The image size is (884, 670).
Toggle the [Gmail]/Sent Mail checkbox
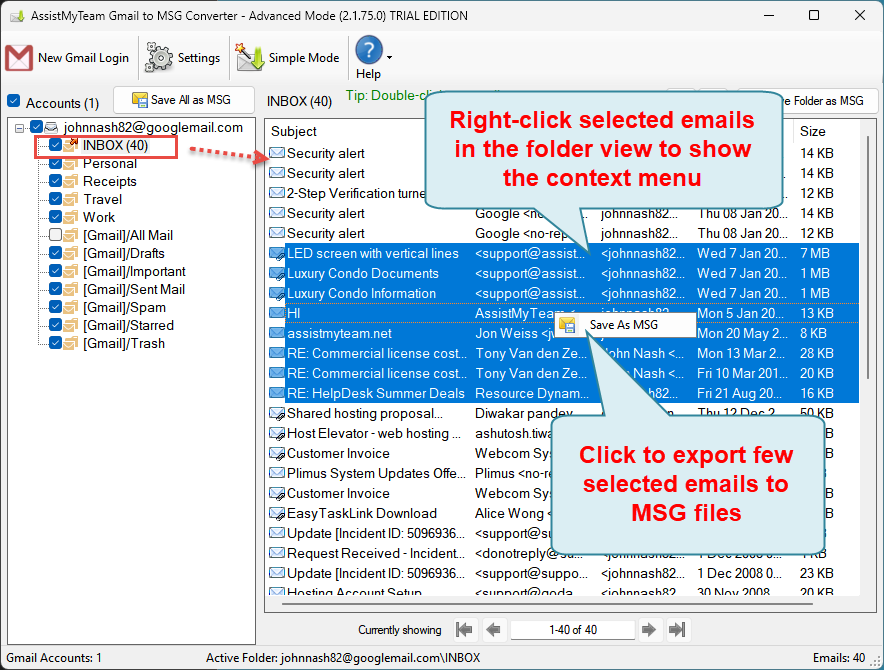click(x=55, y=289)
